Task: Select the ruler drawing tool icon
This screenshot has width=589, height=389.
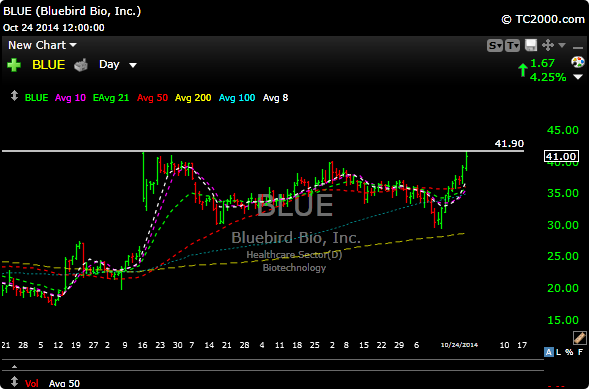Action: (579, 338)
